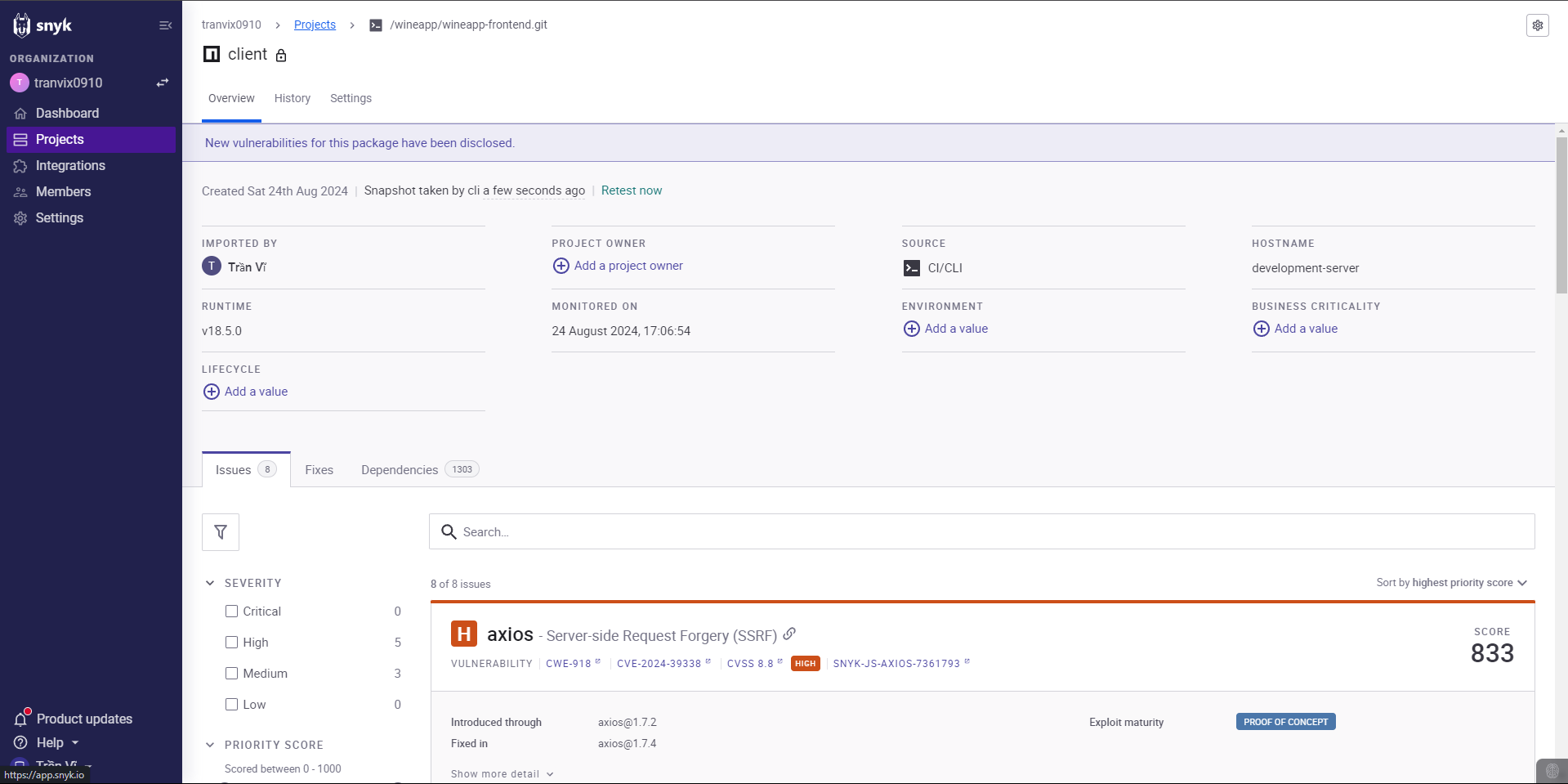Copy link icon next to axios SSRF title

coord(789,634)
